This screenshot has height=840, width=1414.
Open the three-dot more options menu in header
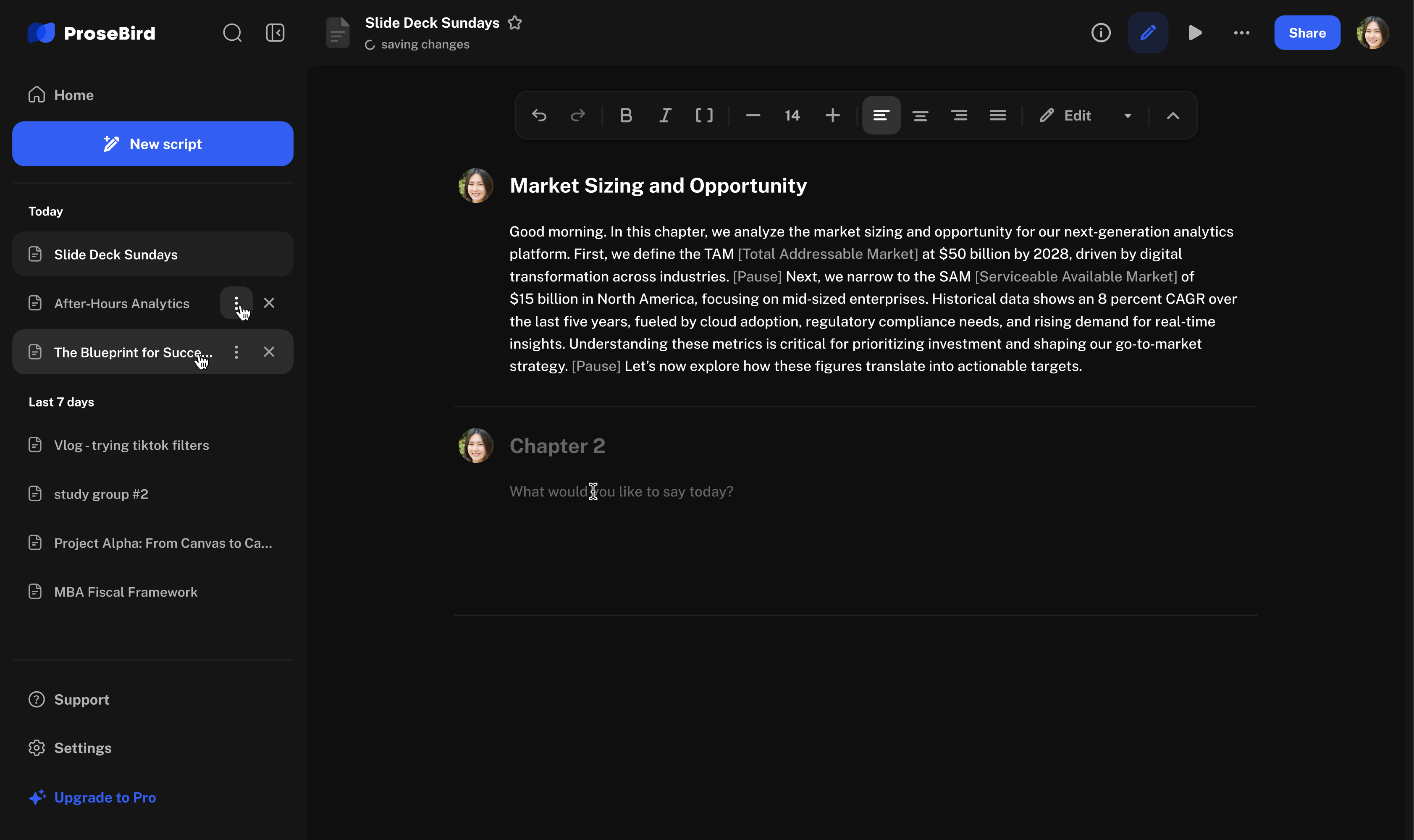point(1241,33)
